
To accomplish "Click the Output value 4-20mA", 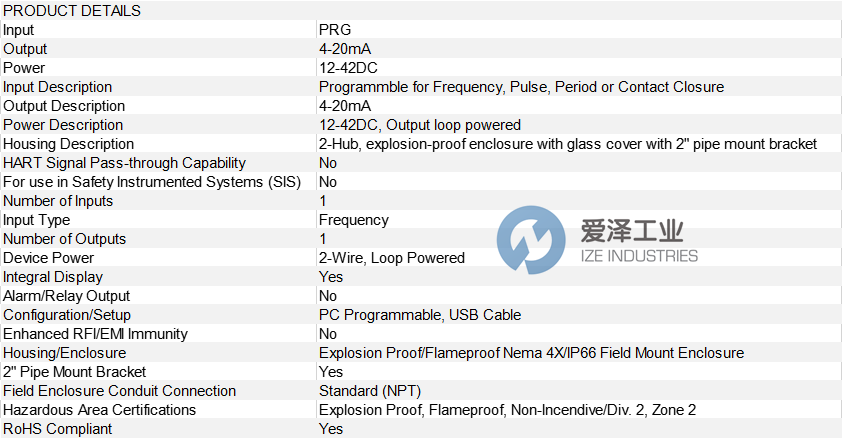I will click(345, 49).
